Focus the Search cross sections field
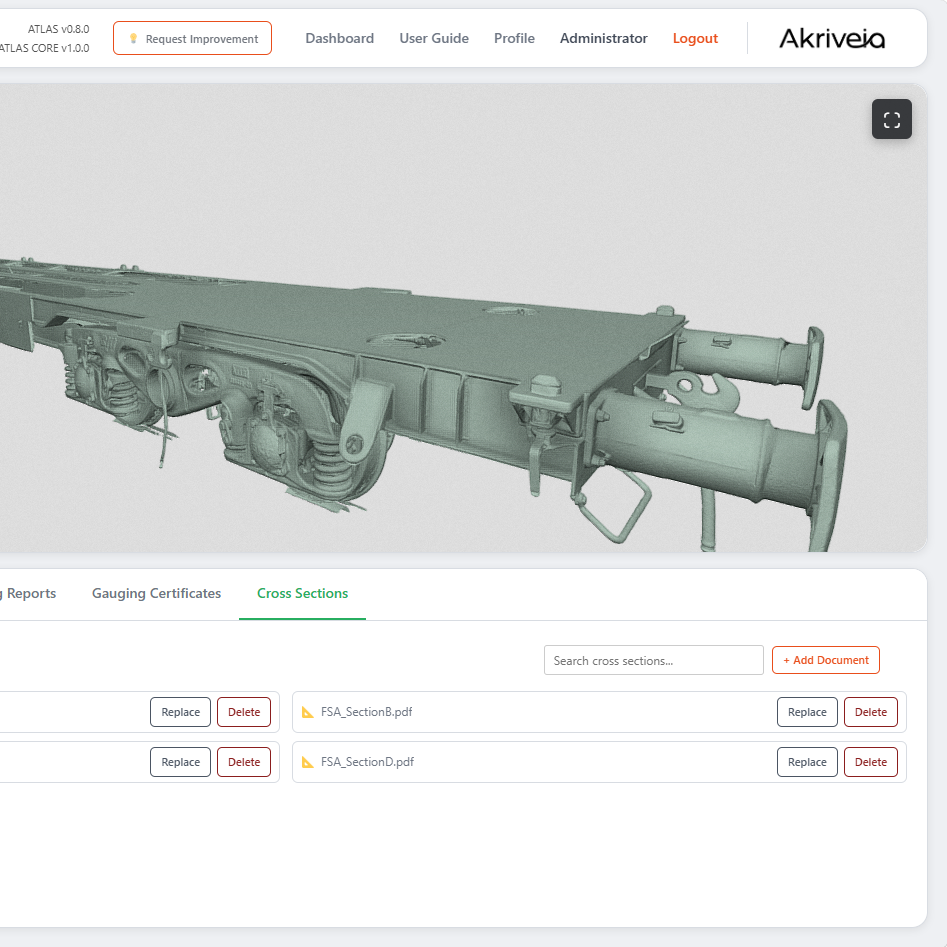Screen dimensions: 947x947 point(653,660)
